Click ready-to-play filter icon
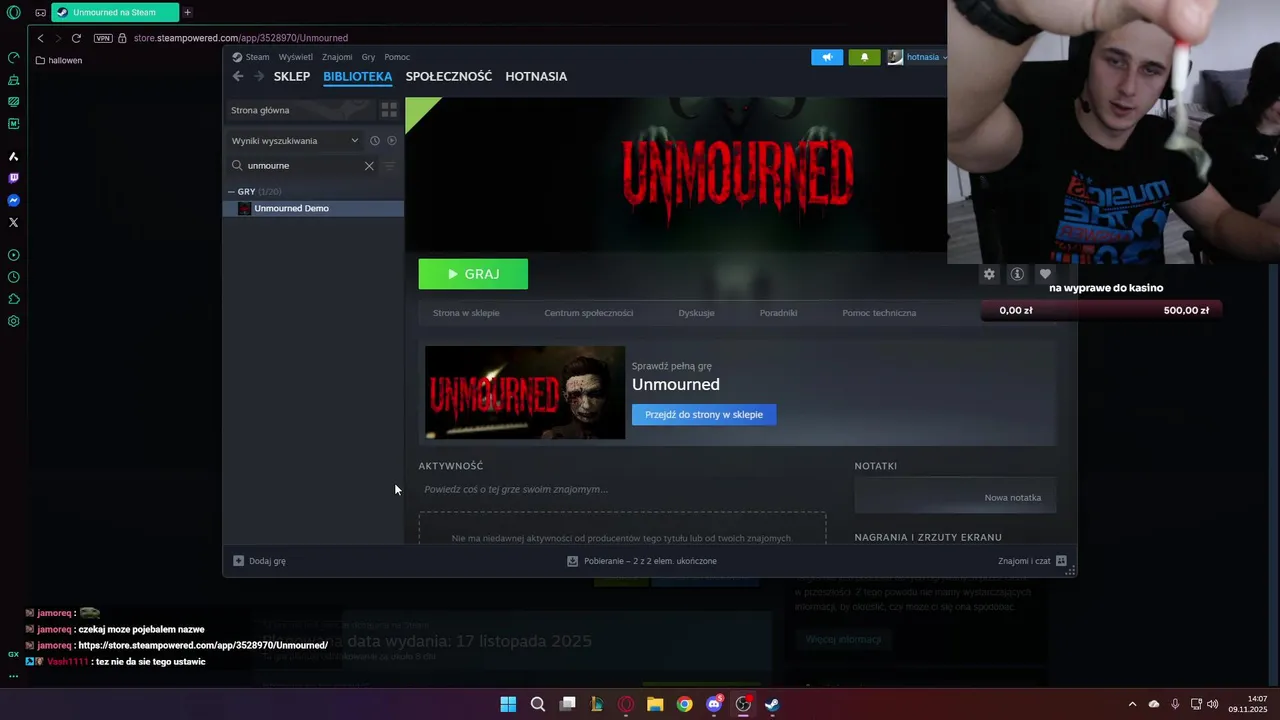 point(392,141)
